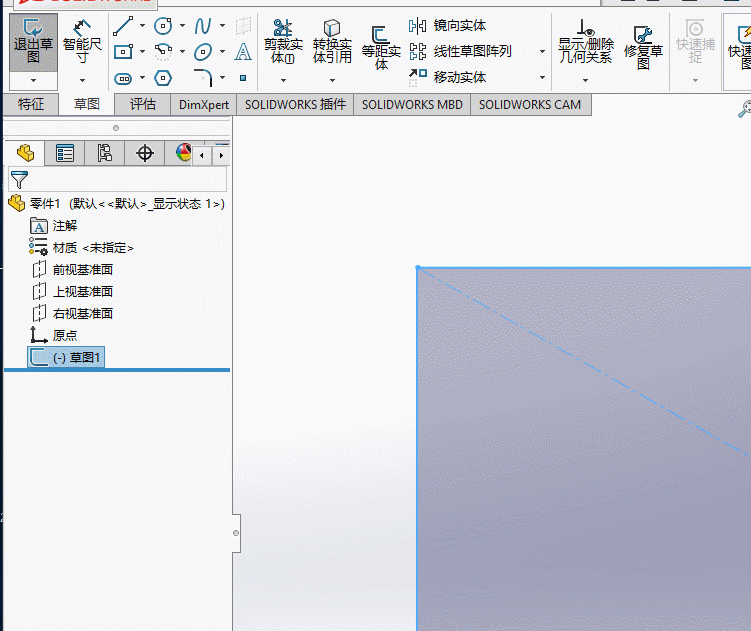The height and width of the screenshot is (631, 751).
Task: Click the Trim Entities (剪裁实体) tool
Action: (283, 42)
